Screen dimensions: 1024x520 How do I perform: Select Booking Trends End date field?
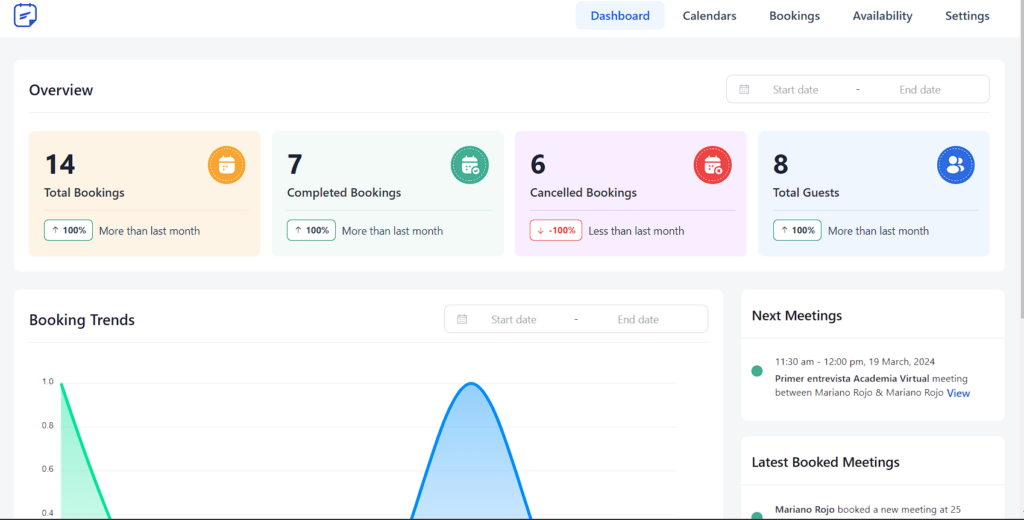click(638, 319)
